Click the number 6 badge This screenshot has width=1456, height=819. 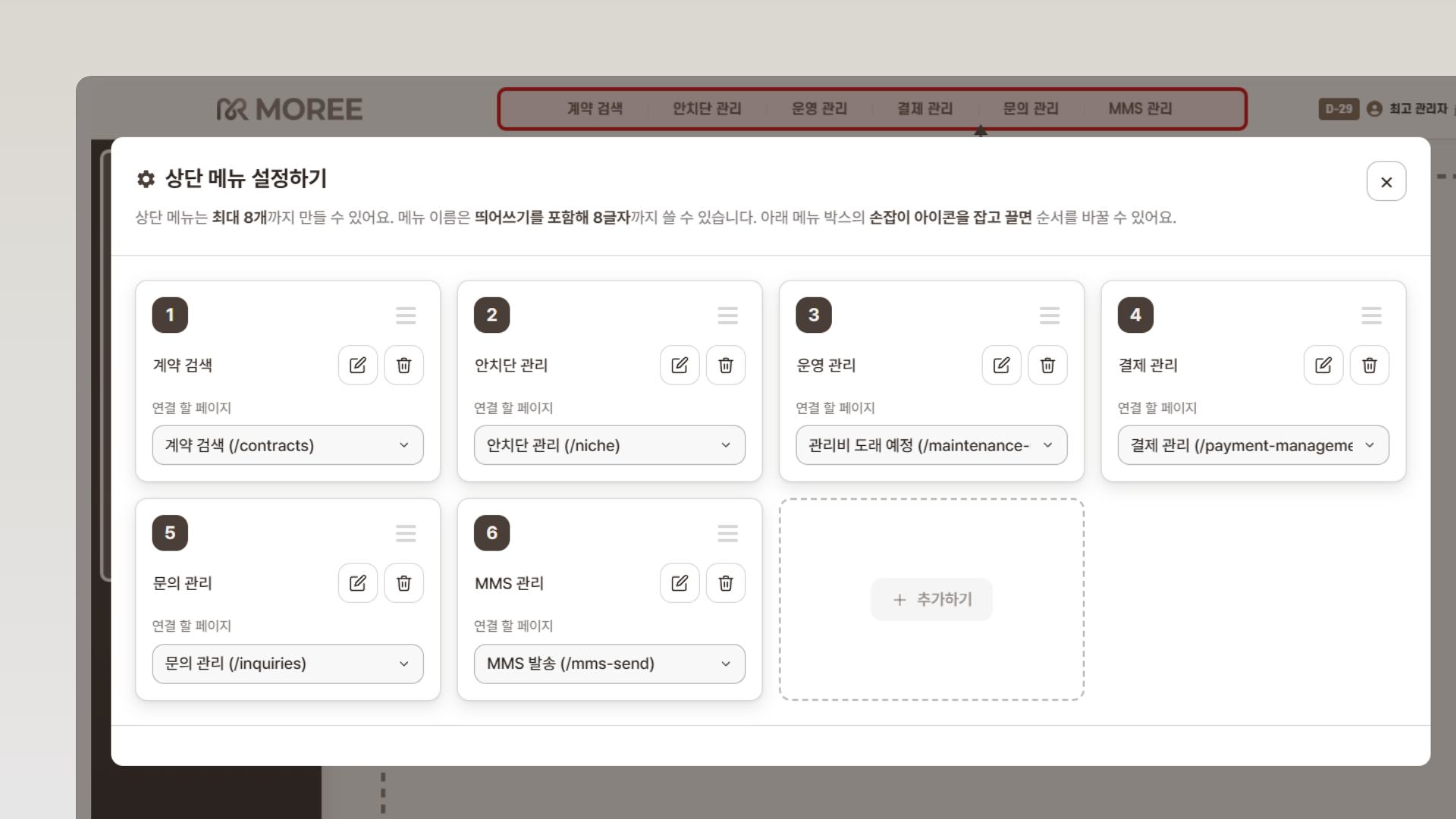[x=491, y=533]
